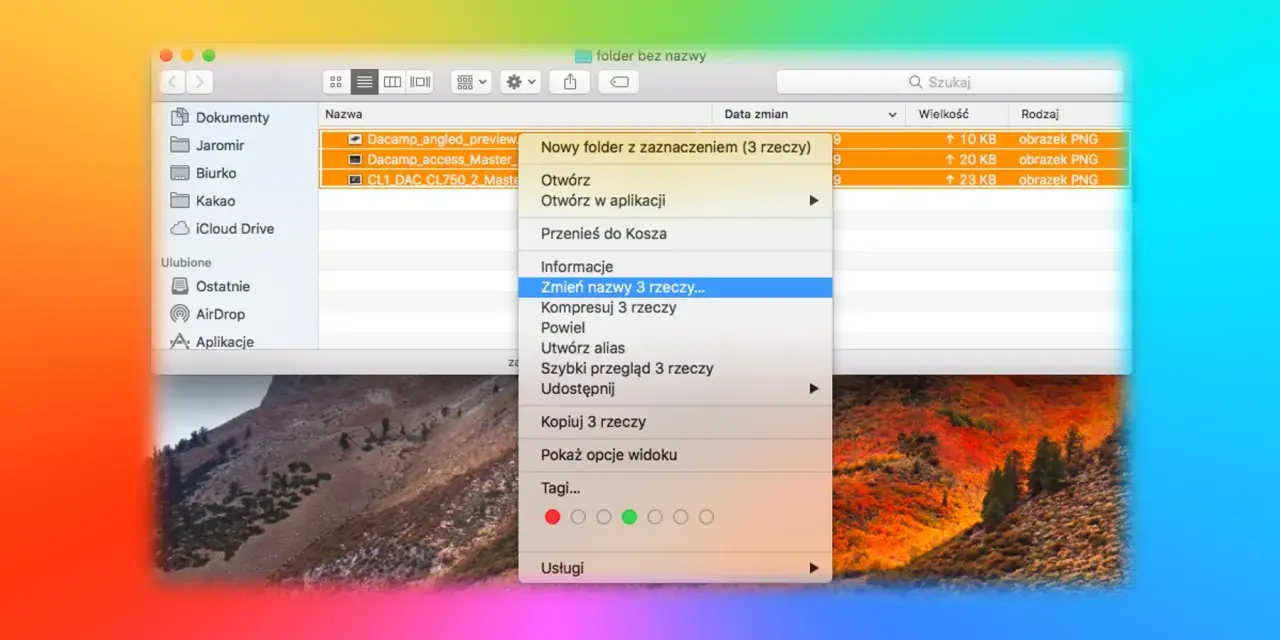The image size is (1280, 640).
Task: Switch to Cover Flow view
Action: coord(420,82)
